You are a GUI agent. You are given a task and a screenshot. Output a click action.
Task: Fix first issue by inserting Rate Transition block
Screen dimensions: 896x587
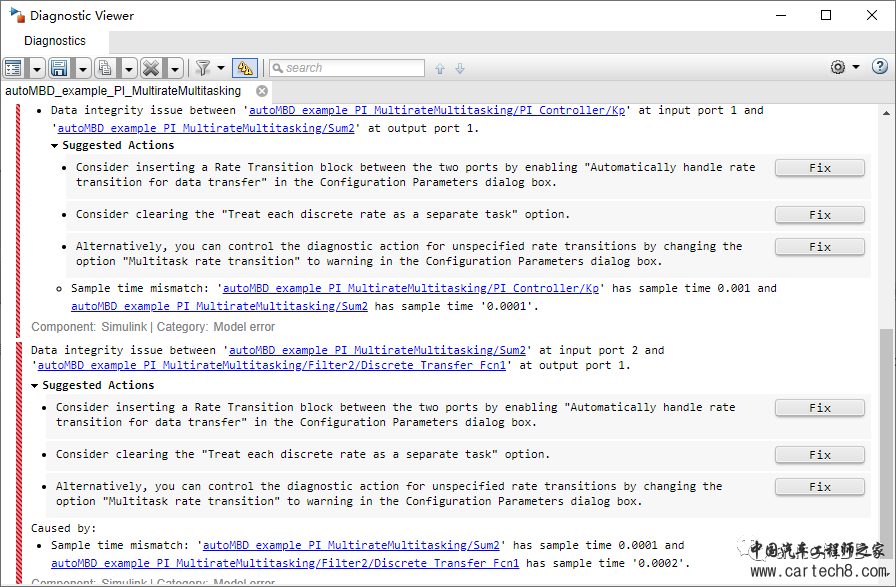[819, 168]
